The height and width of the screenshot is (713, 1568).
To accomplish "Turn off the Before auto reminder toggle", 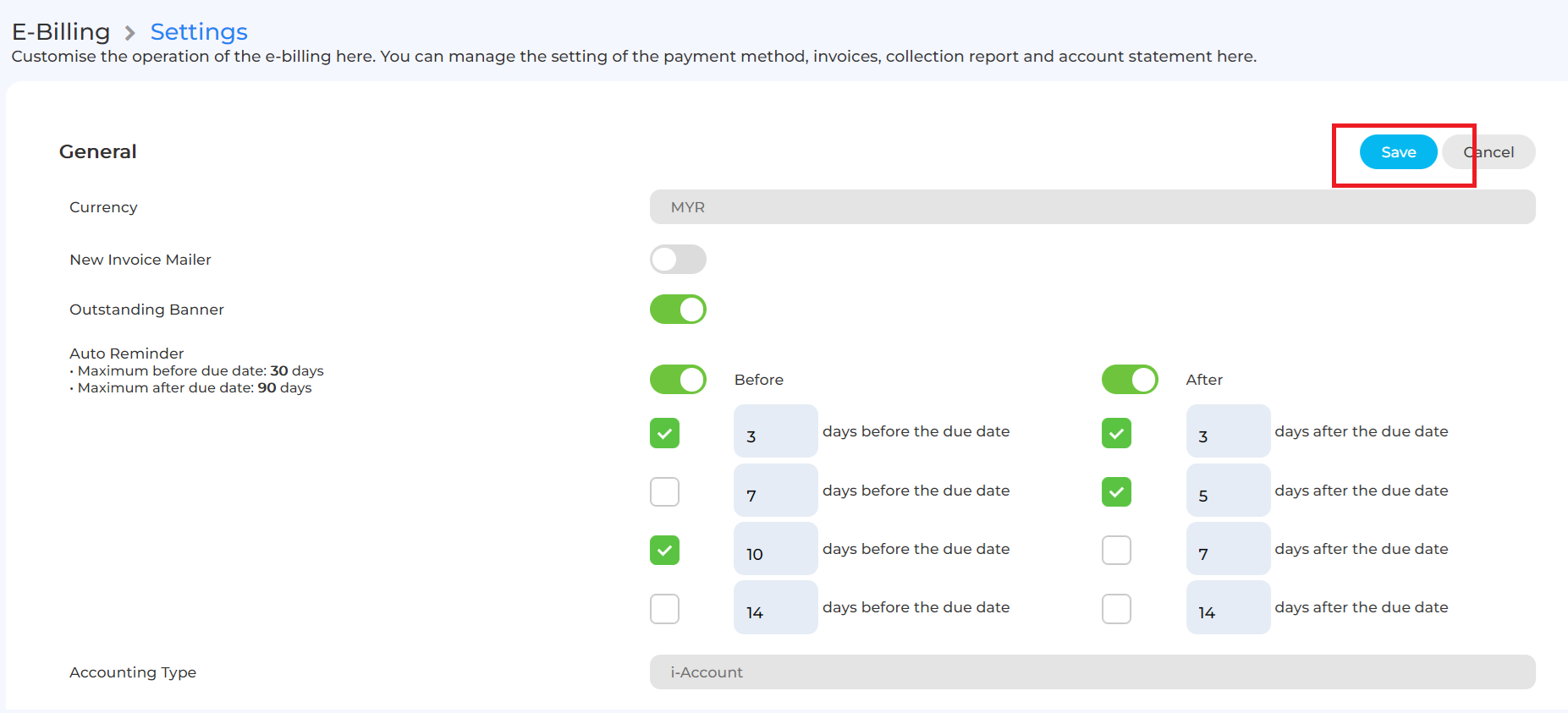I will tap(678, 380).
